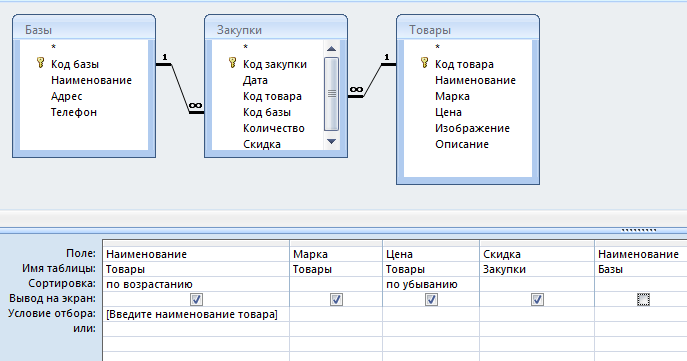Click the Товары table title bar
687x361 pixels.
click(467, 29)
